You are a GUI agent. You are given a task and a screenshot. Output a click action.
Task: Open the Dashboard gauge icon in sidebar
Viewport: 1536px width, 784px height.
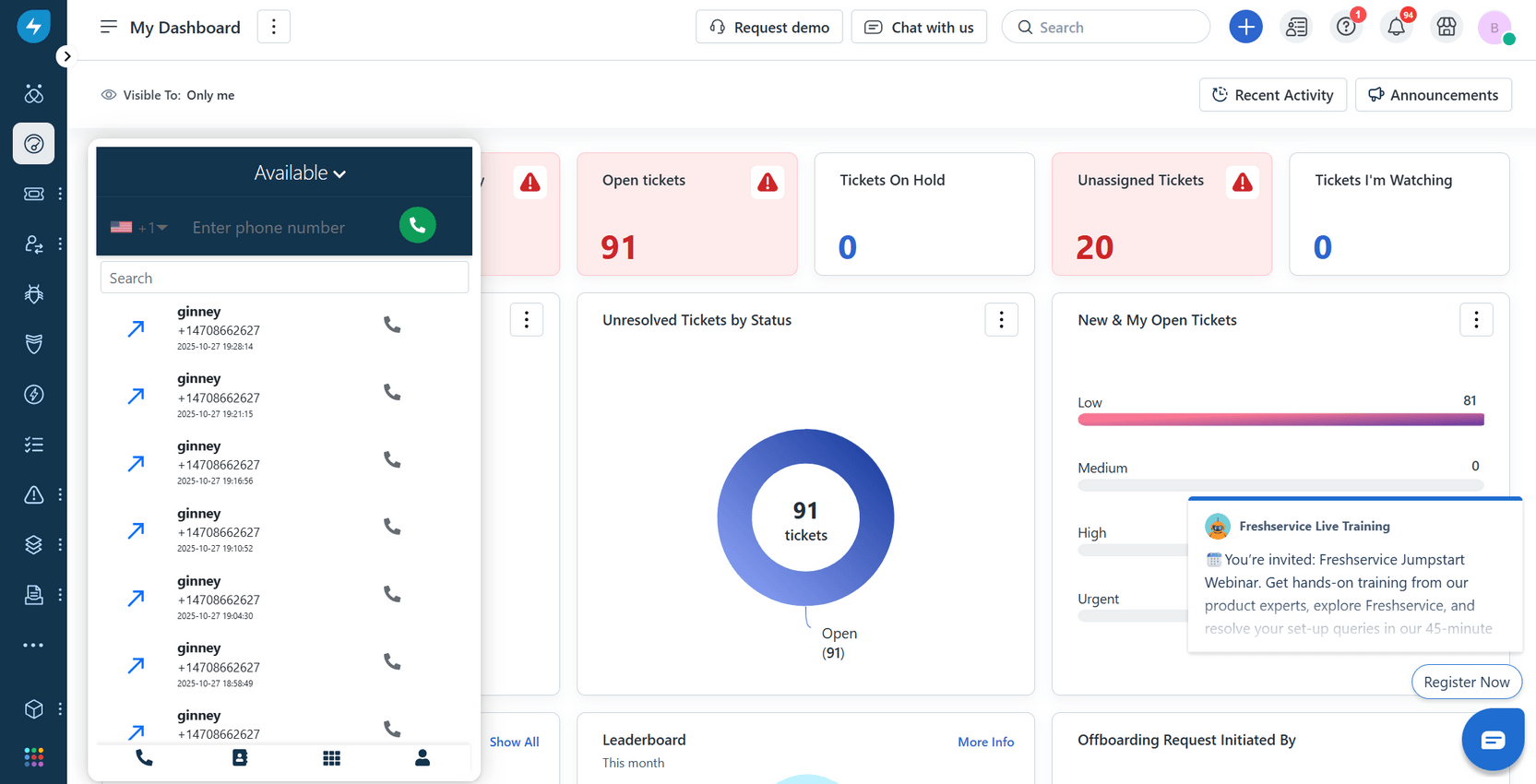pyautogui.click(x=34, y=144)
